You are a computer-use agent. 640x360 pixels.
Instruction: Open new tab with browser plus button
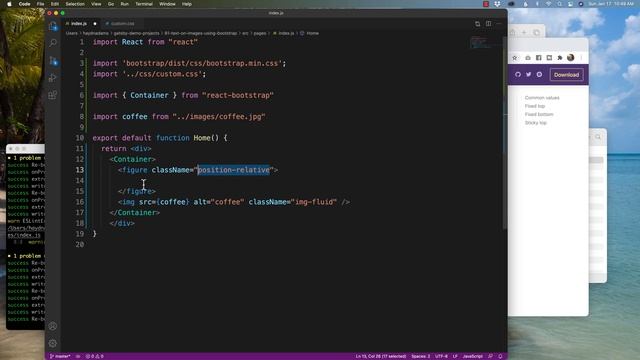tap(524, 32)
